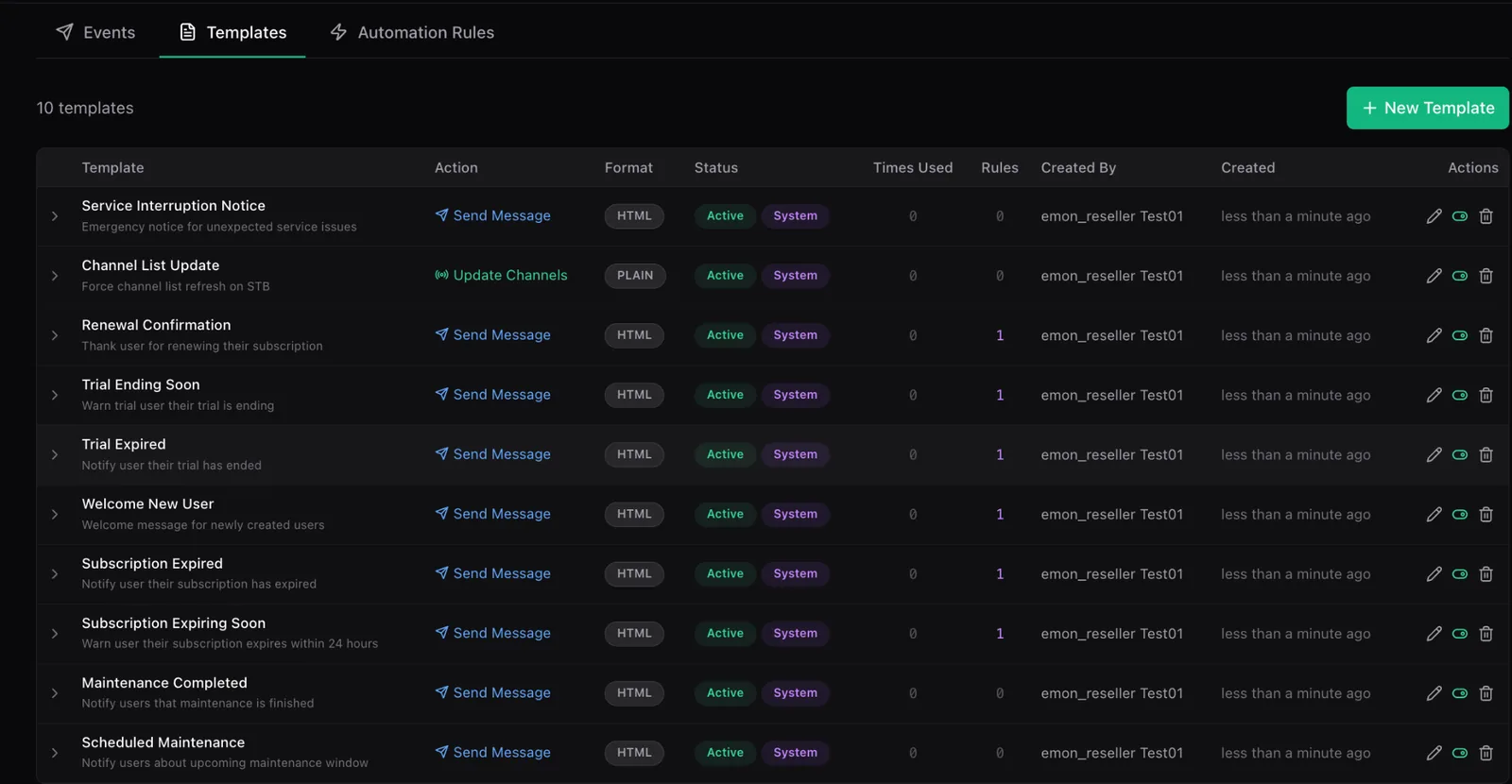Toggle active state of Maintenance Completed

coord(1460,693)
